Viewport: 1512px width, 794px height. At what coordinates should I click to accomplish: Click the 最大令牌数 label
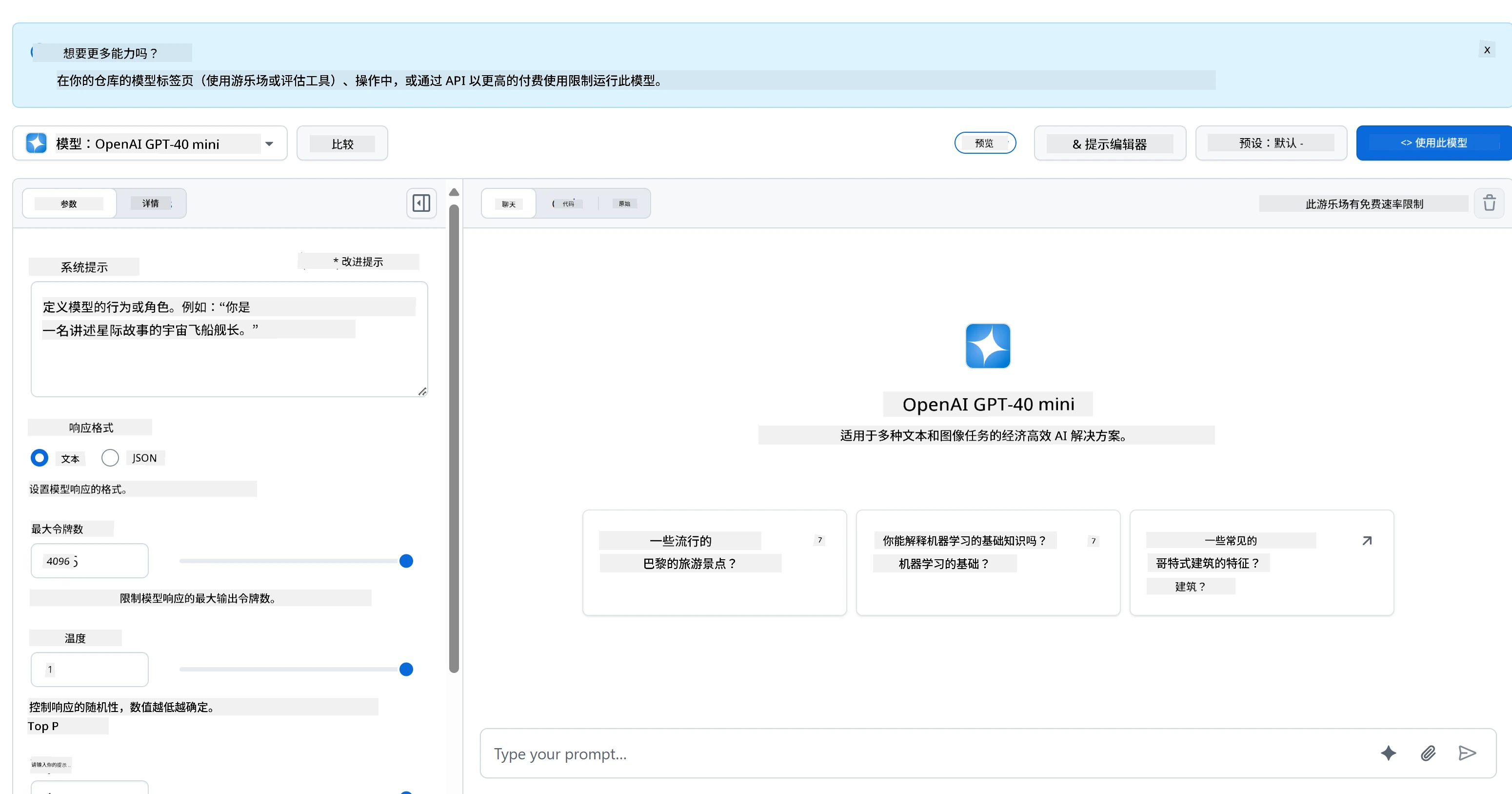pyautogui.click(x=57, y=529)
